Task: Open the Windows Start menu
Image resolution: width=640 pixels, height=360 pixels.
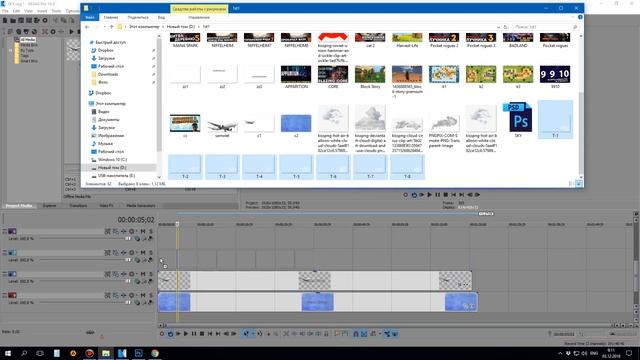Action: pyautogui.click(x=8, y=353)
